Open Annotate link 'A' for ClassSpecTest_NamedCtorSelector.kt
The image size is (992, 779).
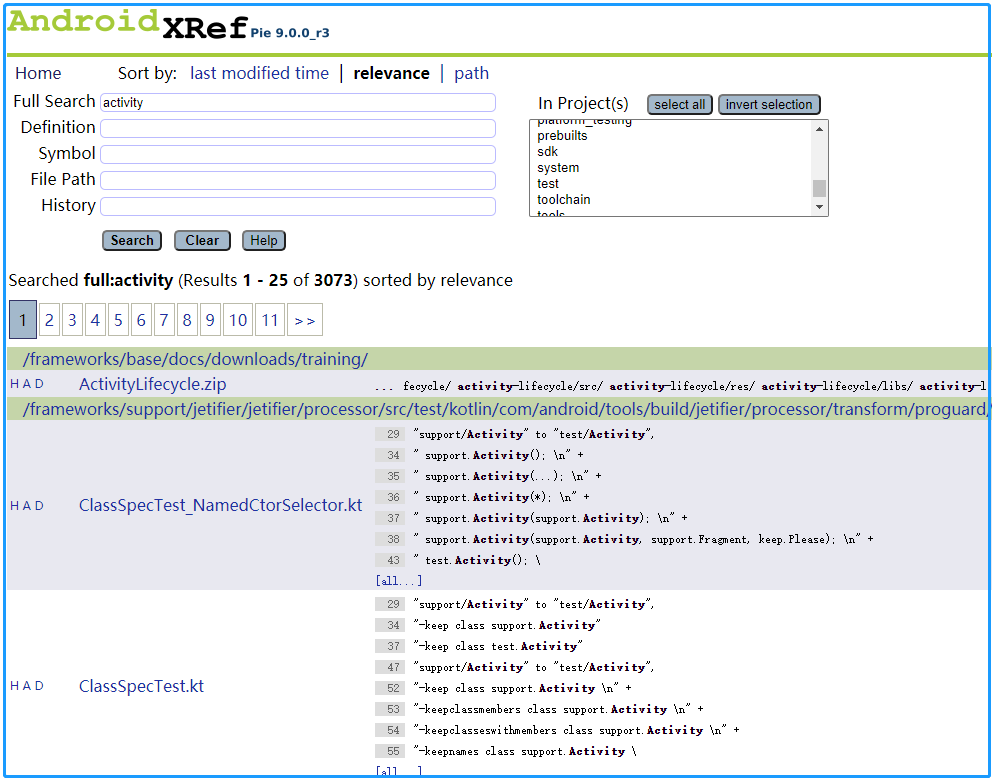[27, 506]
